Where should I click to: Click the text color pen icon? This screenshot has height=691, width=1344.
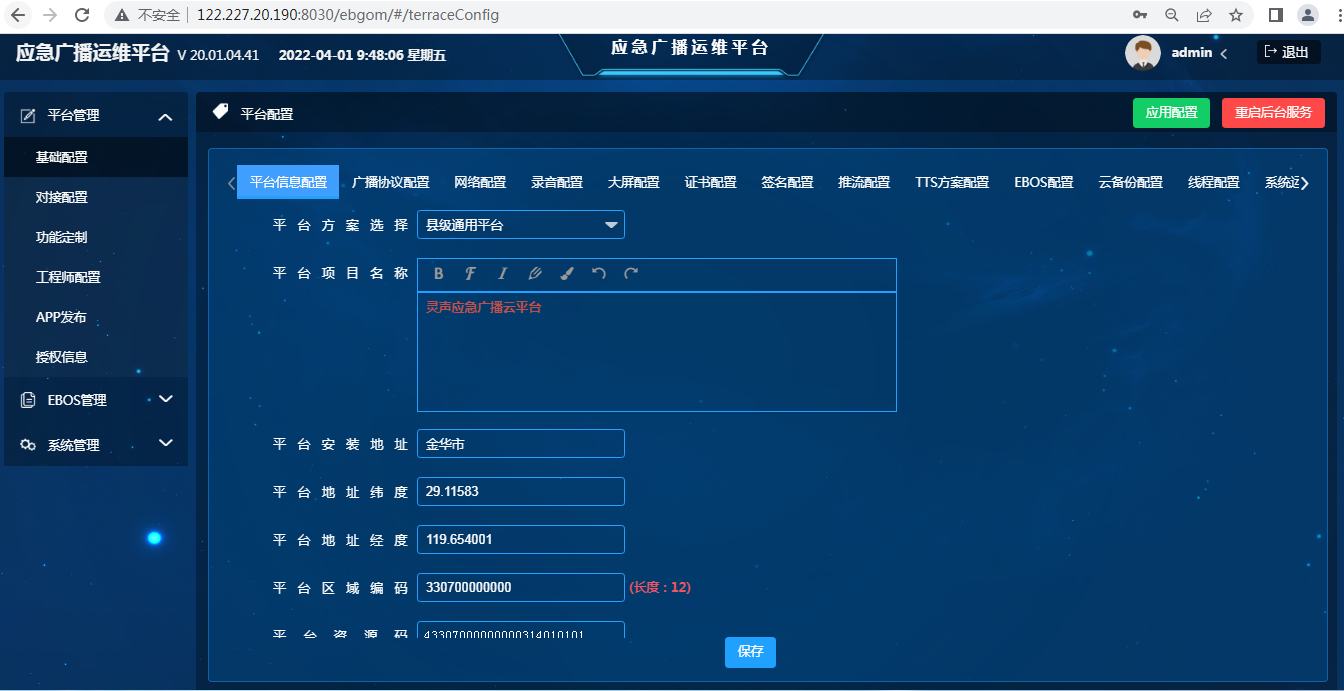point(535,274)
